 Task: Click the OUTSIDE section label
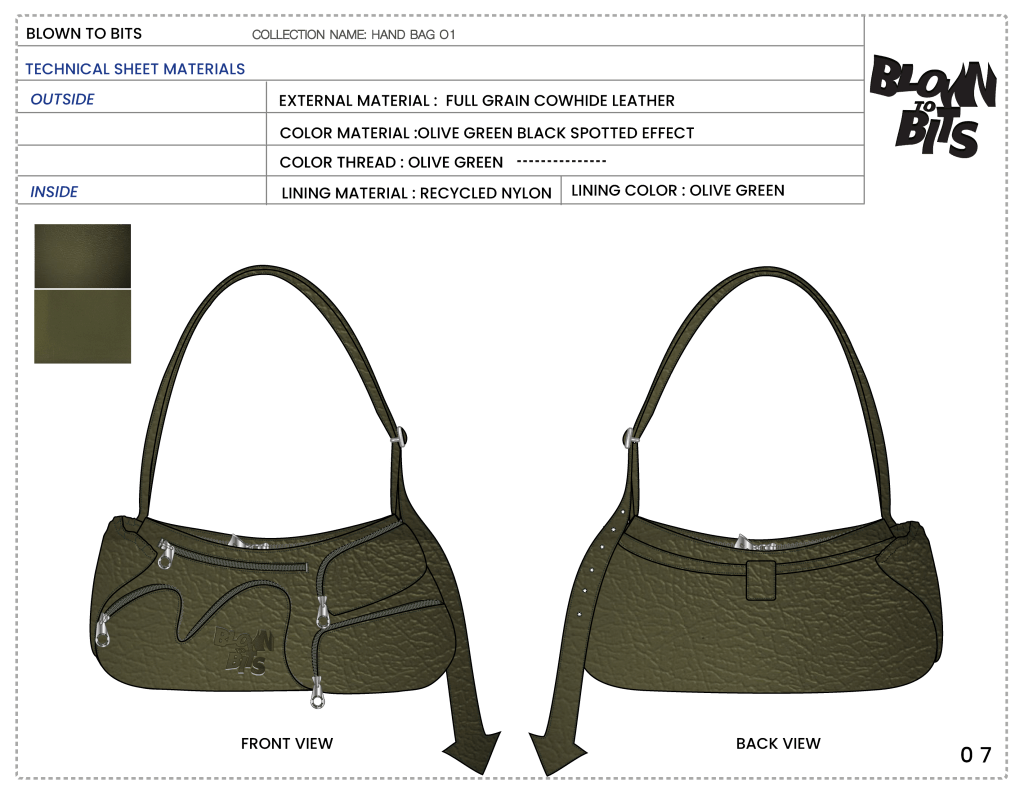pyautogui.click(x=62, y=99)
